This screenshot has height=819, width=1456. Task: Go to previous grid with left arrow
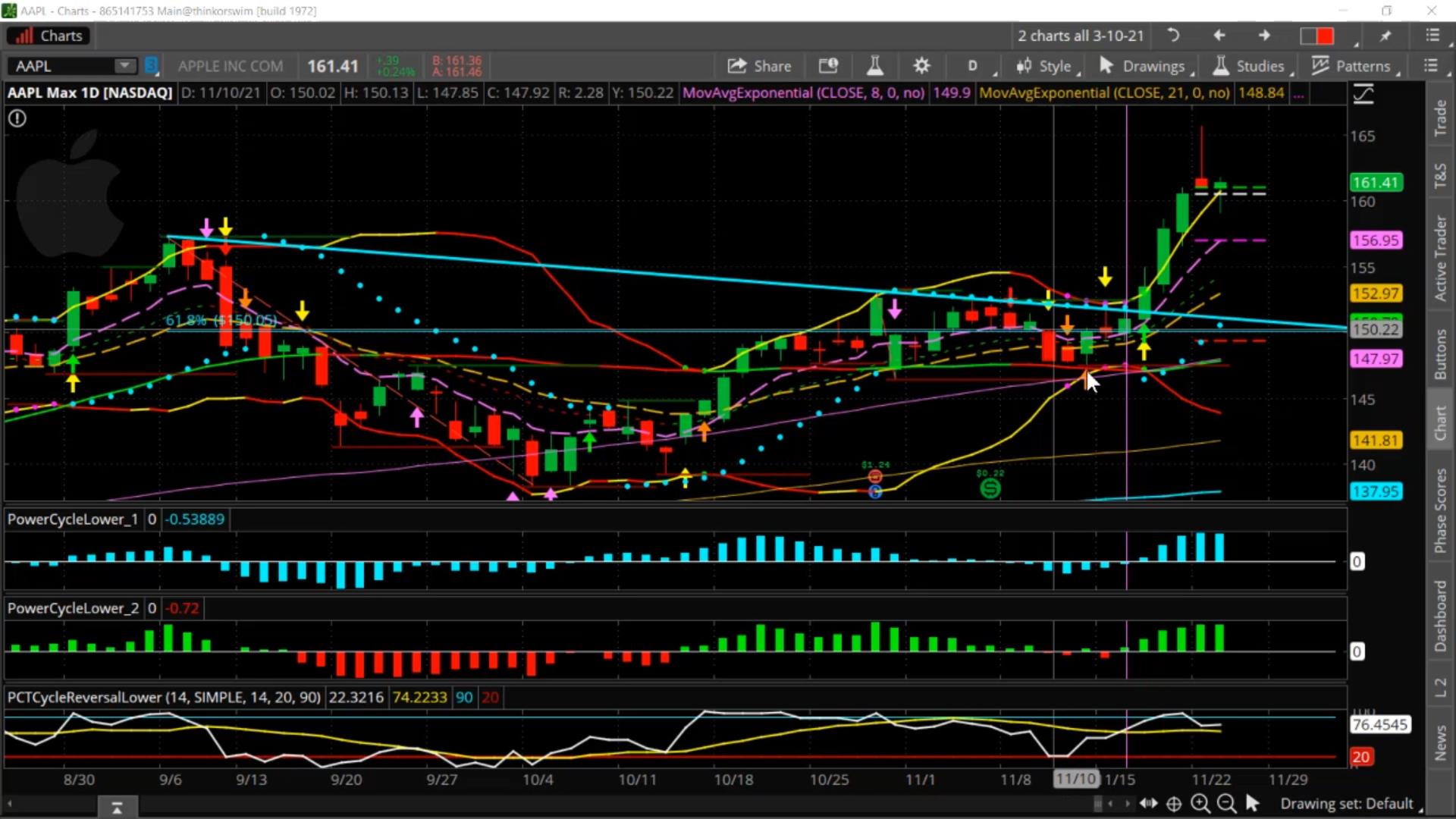click(x=1219, y=36)
